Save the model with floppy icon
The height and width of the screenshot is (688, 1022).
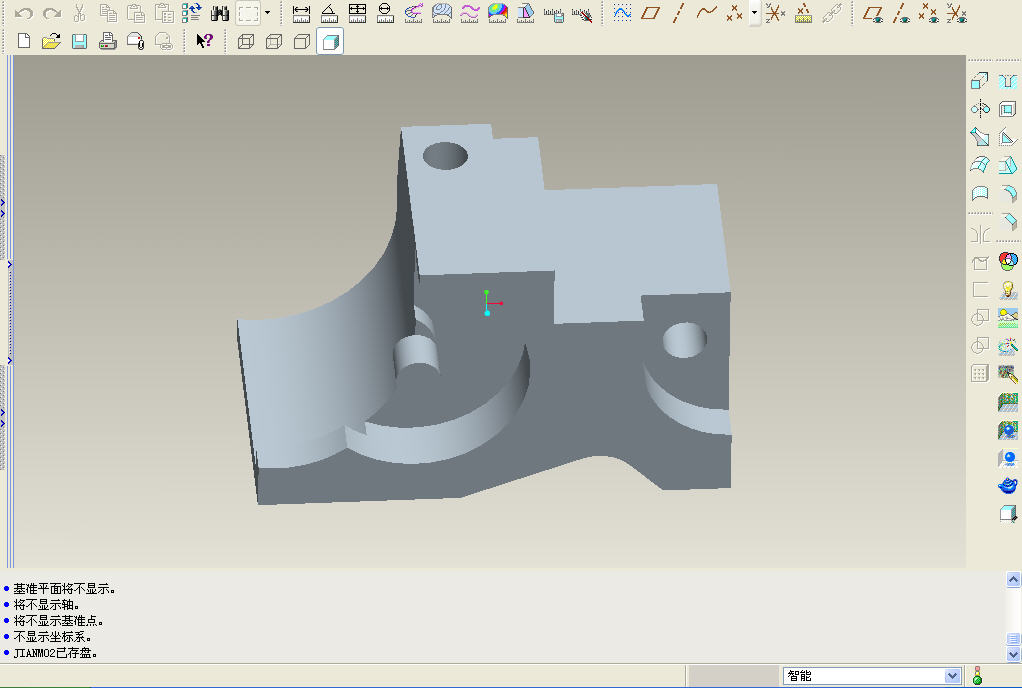[80, 41]
